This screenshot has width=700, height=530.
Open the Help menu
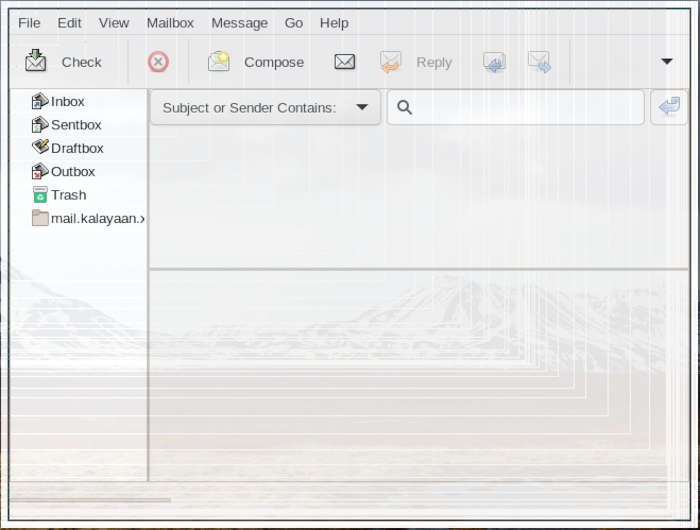(334, 23)
